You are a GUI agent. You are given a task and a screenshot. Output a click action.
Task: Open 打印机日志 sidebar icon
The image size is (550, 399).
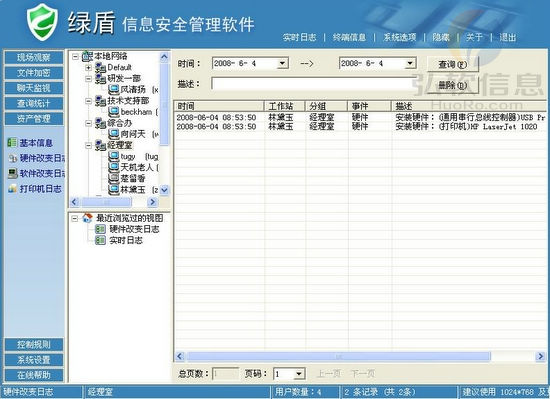(13, 189)
